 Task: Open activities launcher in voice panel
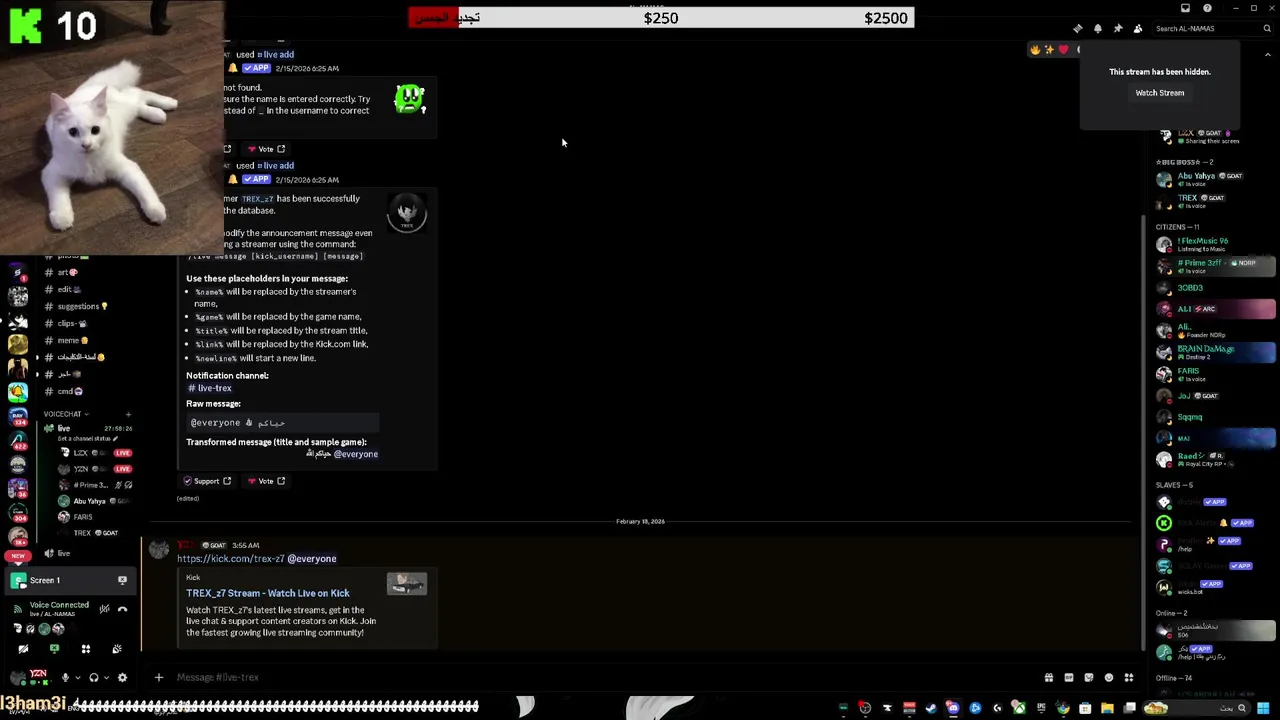click(x=86, y=649)
